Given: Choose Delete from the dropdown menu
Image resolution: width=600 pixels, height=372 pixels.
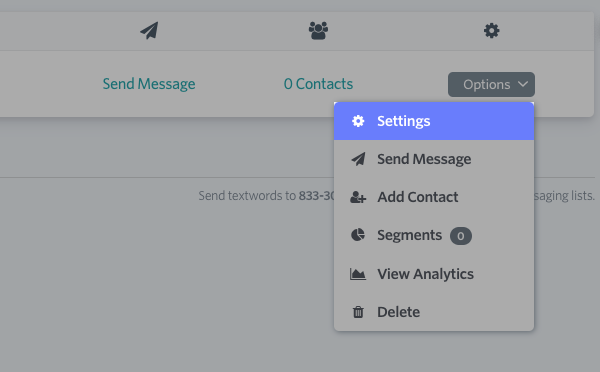Looking at the screenshot, I should 434,312.
